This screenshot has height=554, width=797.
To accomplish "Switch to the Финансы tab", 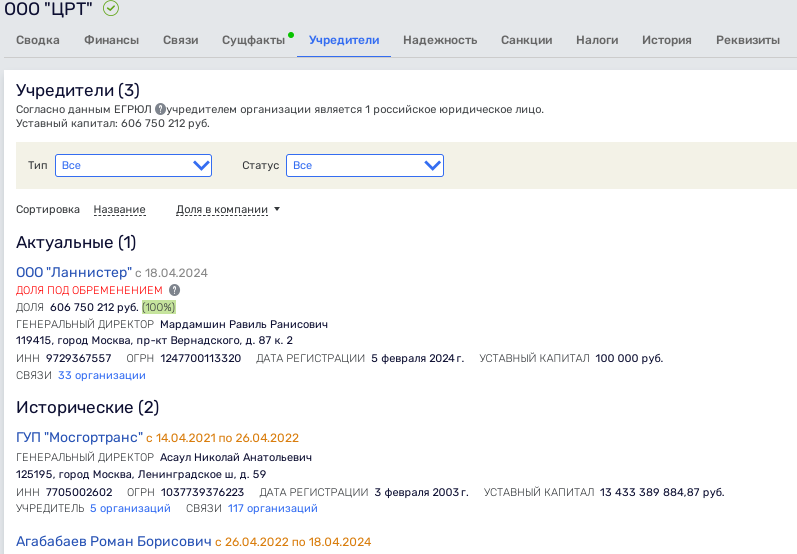I will (111, 40).
